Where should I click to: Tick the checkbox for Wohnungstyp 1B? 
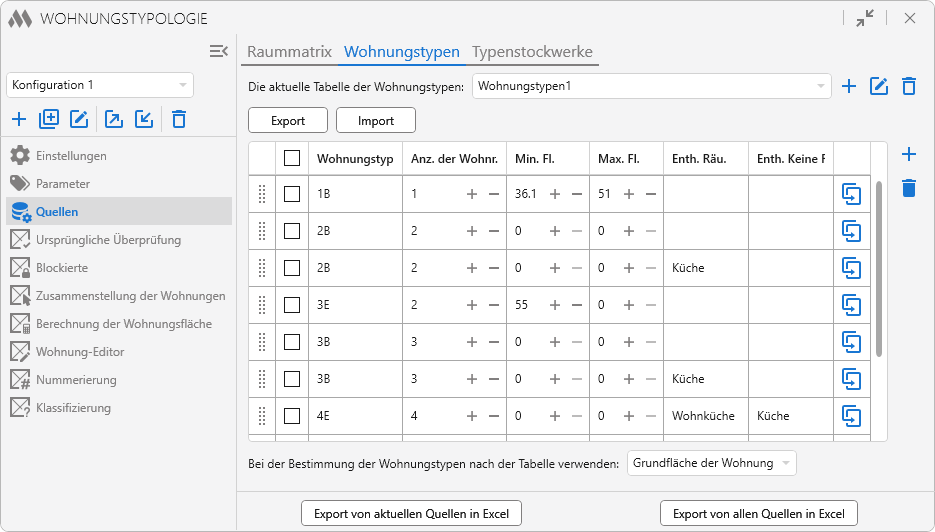click(x=292, y=194)
